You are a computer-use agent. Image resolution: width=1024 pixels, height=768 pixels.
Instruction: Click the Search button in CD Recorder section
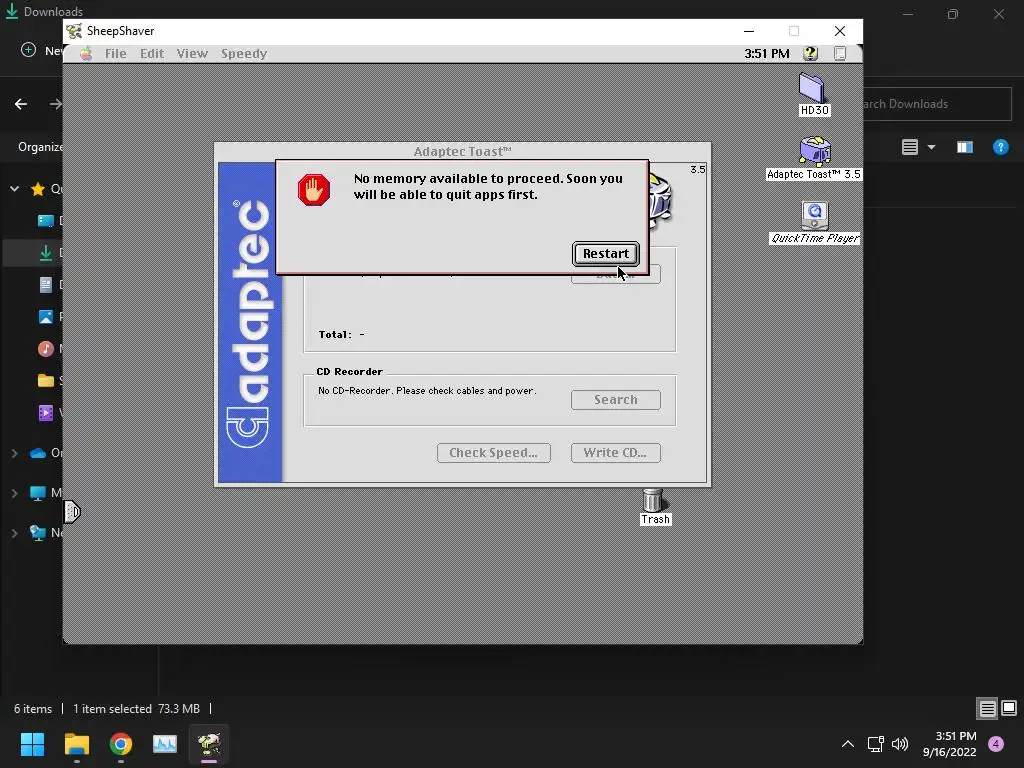615,400
